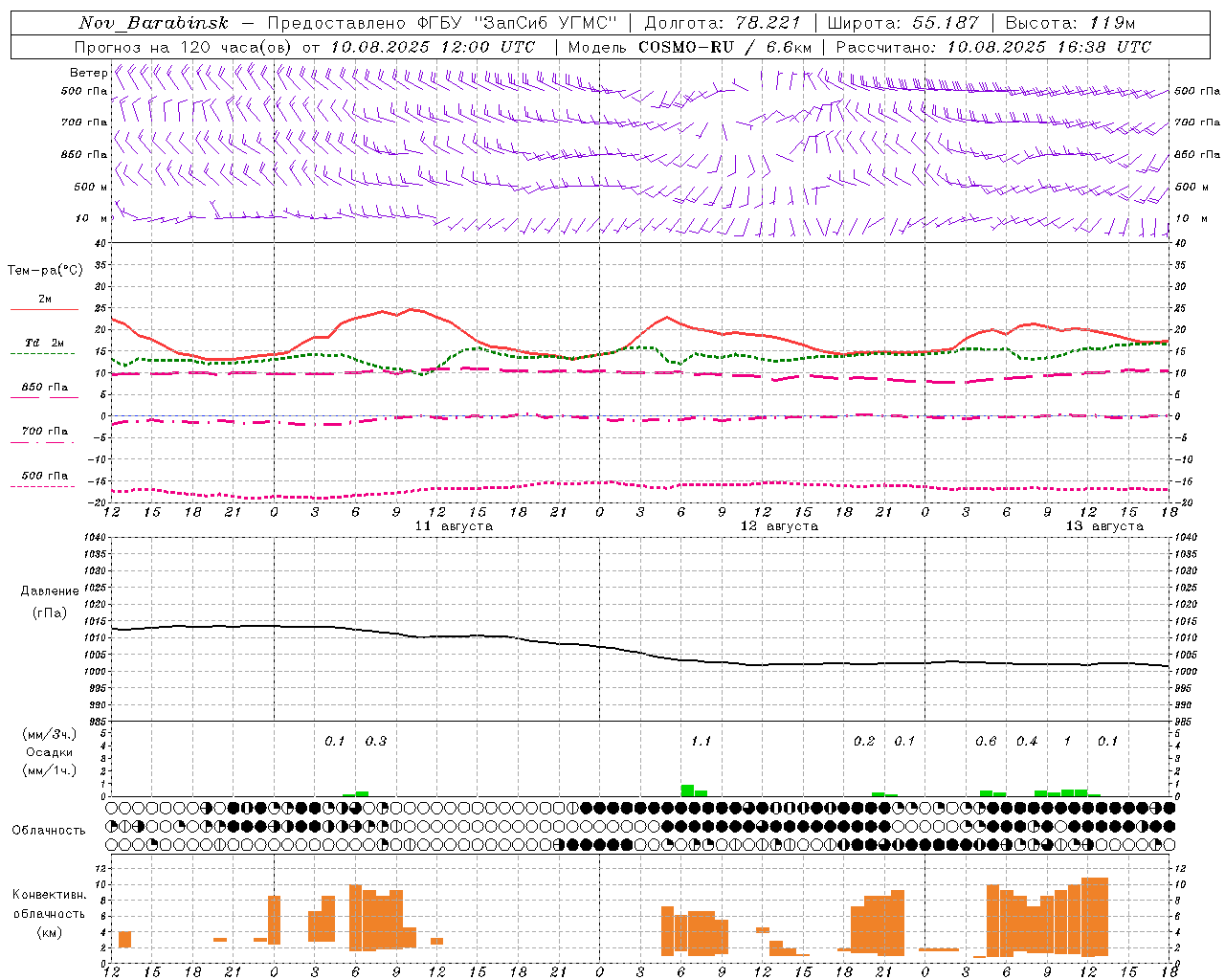Click the "(мм/1ч.)" precipitation unit label
The width and height of the screenshot is (1225, 980).
pyautogui.click(x=50, y=770)
